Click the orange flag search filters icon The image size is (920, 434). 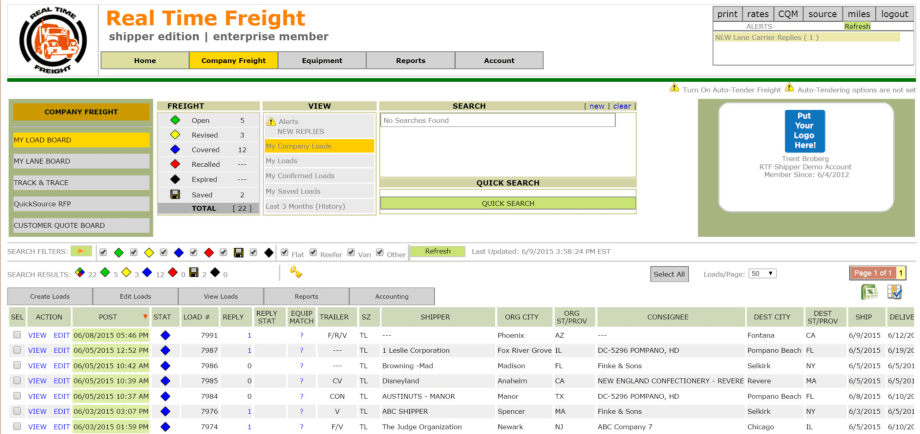point(82,252)
